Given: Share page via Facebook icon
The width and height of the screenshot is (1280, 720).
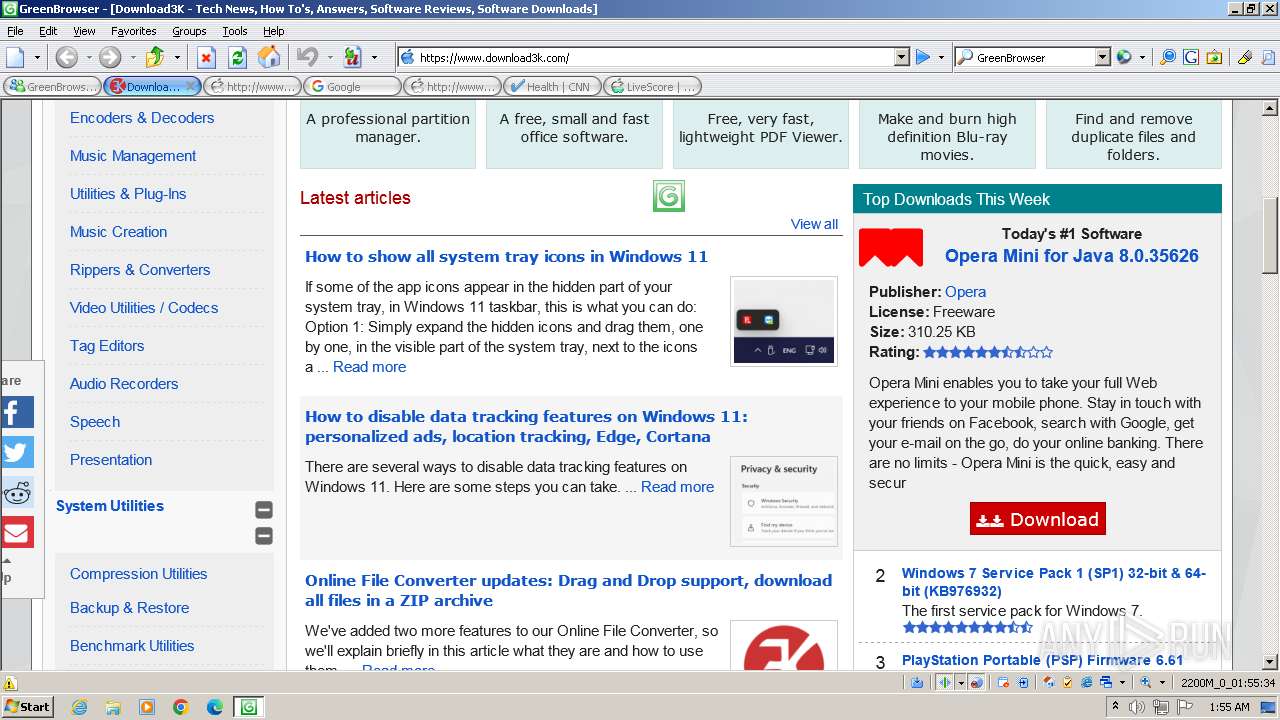Looking at the screenshot, I should coord(17,412).
